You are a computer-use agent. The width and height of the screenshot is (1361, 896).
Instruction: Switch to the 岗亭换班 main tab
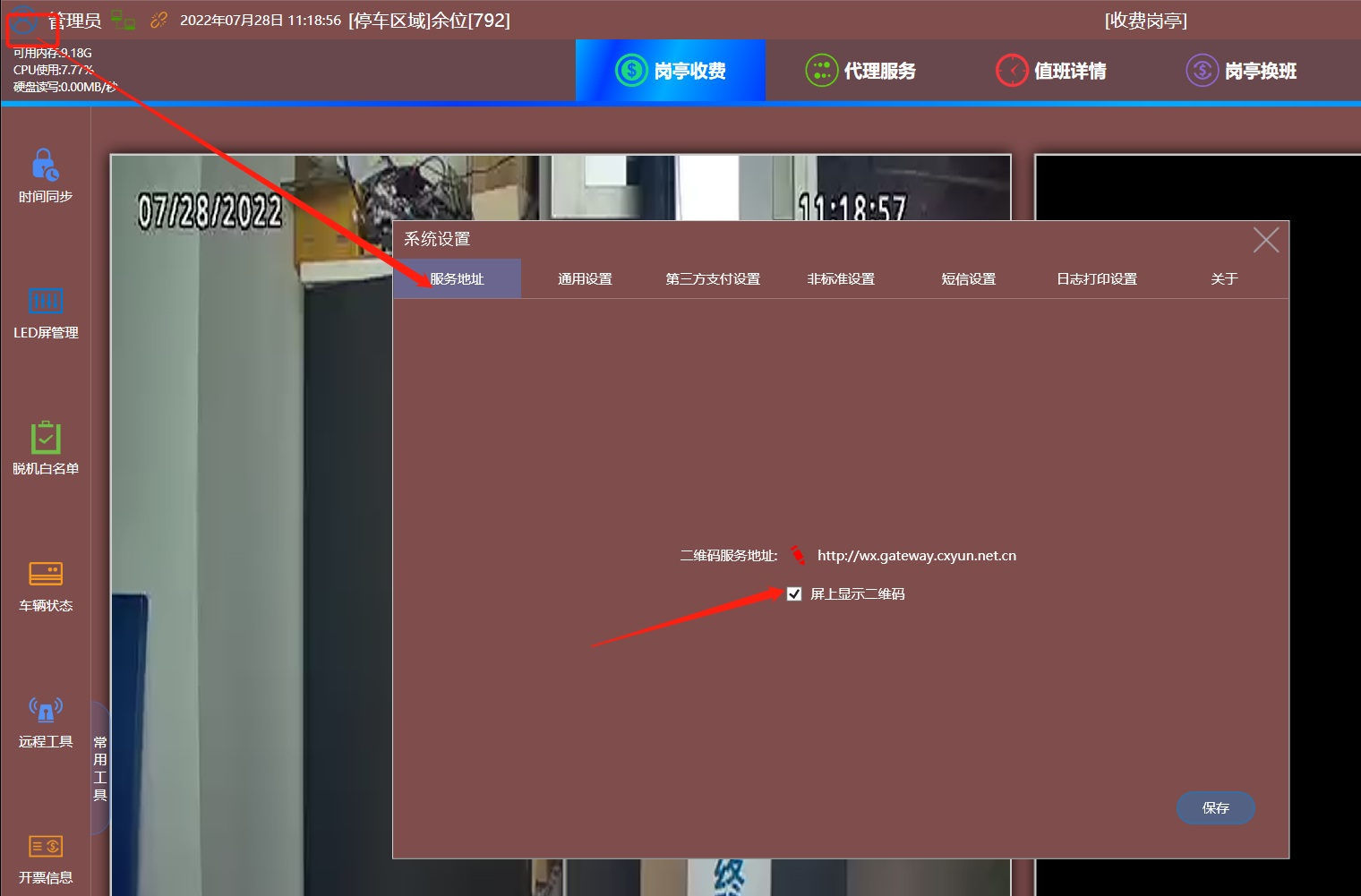click(x=1241, y=70)
